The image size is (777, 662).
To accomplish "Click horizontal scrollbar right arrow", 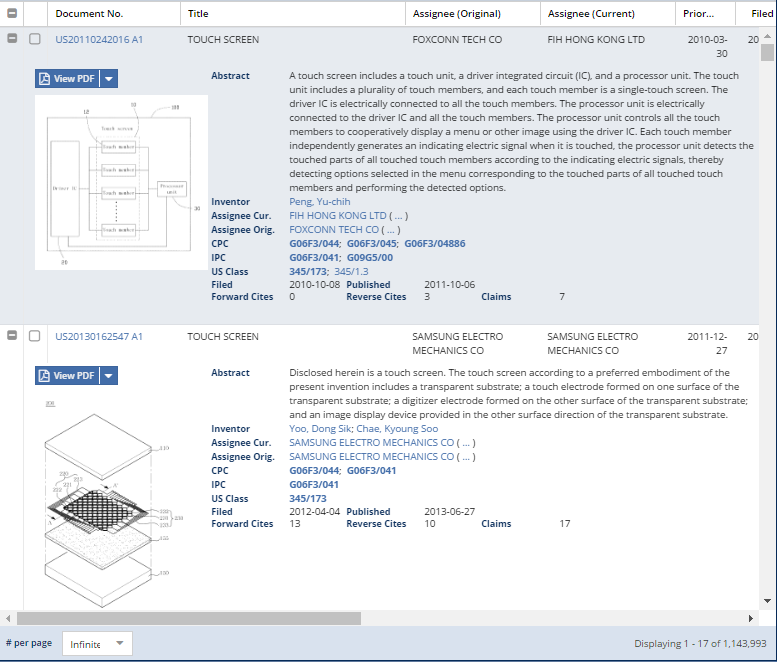I will click(x=751, y=618).
